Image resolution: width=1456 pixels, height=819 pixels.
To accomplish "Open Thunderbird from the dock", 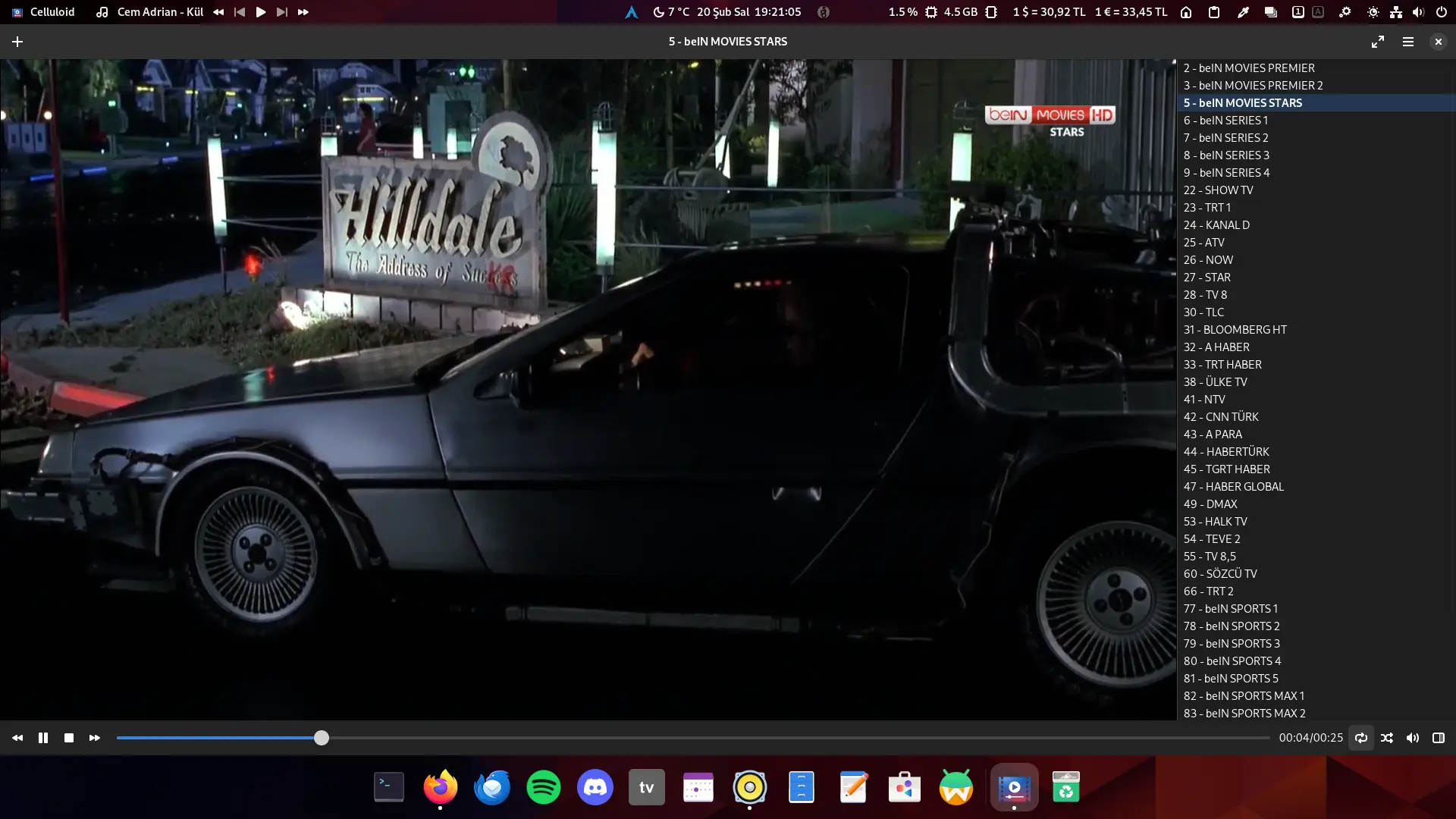I will coord(492,788).
